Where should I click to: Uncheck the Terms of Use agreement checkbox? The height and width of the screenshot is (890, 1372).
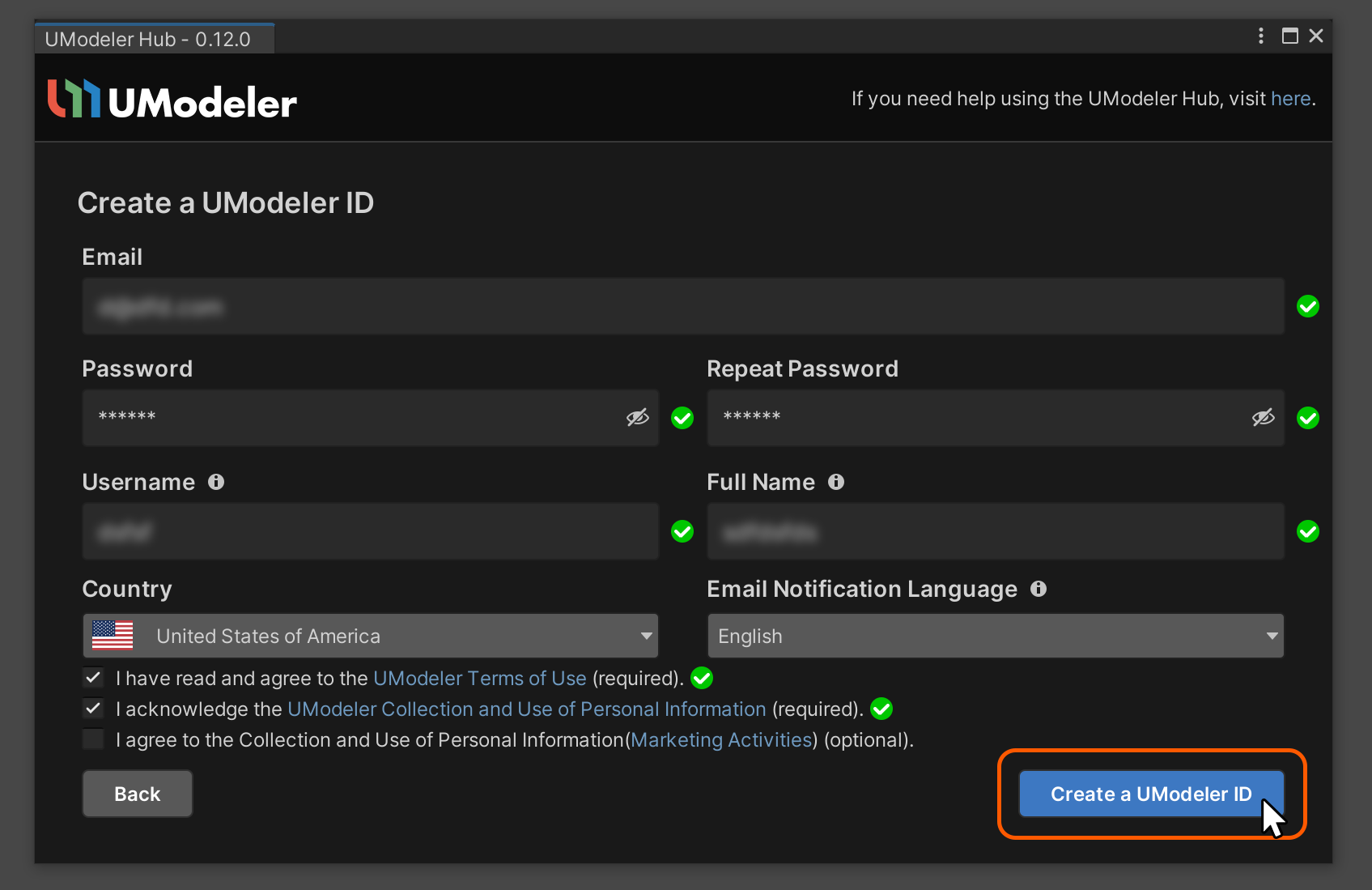[x=94, y=677]
